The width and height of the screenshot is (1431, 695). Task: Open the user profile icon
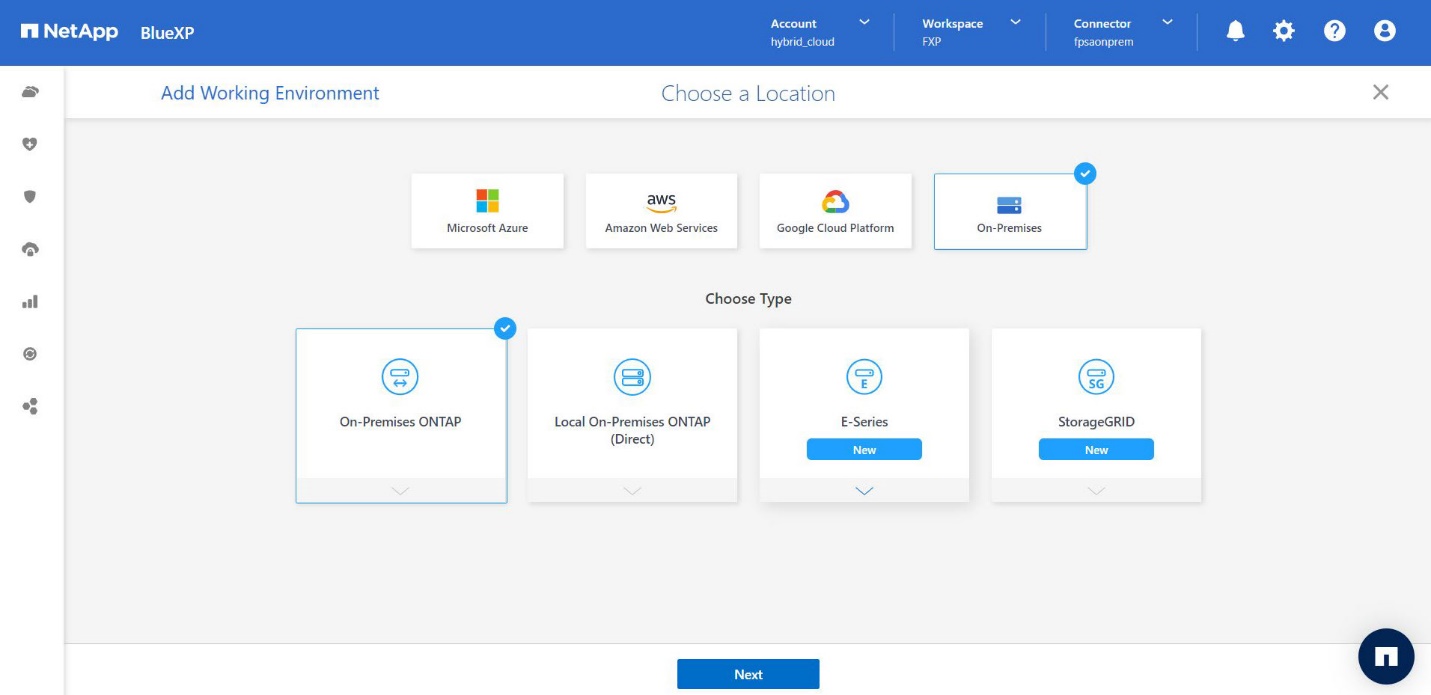pos(1384,31)
